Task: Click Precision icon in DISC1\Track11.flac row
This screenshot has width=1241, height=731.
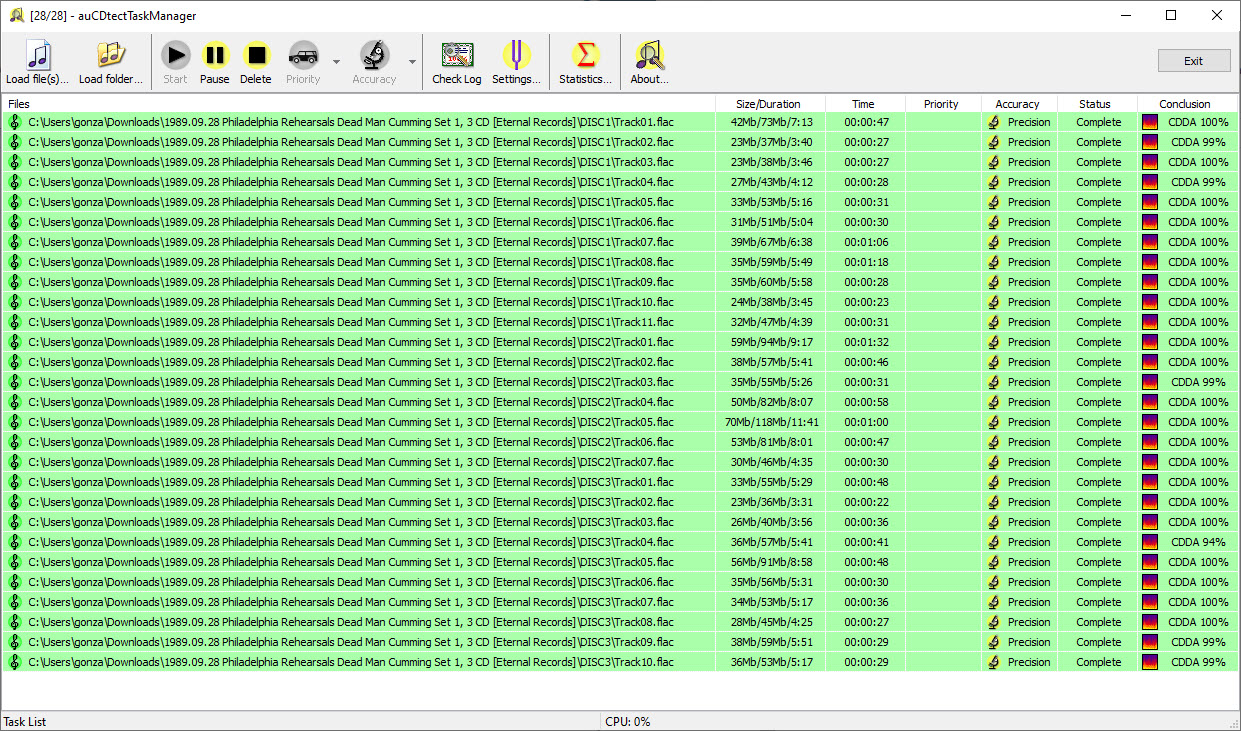Action: [993, 322]
